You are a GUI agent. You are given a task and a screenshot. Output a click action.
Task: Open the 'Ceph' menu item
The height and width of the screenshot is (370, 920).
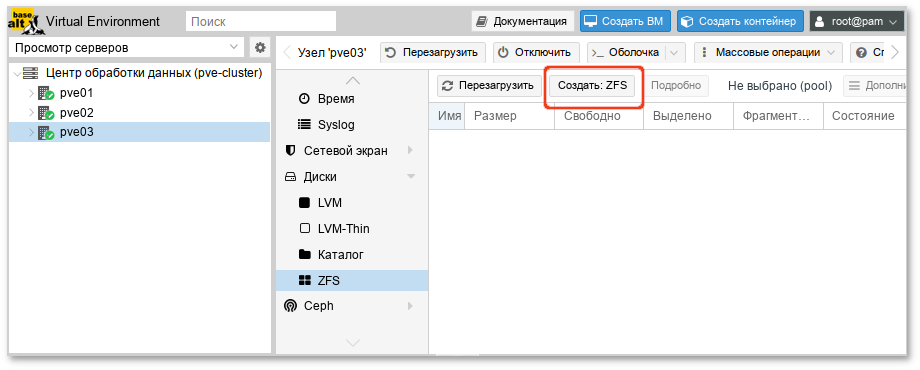tap(352, 305)
